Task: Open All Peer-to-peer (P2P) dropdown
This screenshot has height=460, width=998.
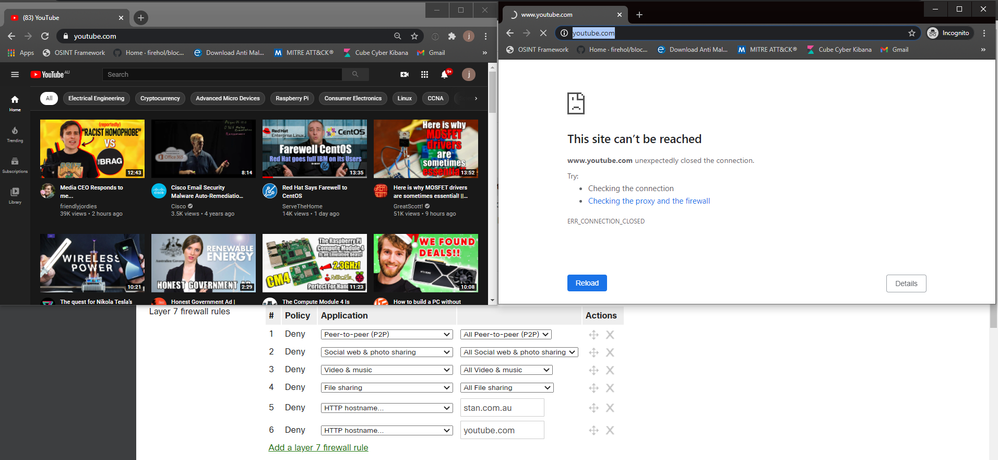Action: pyautogui.click(x=506, y=334)
